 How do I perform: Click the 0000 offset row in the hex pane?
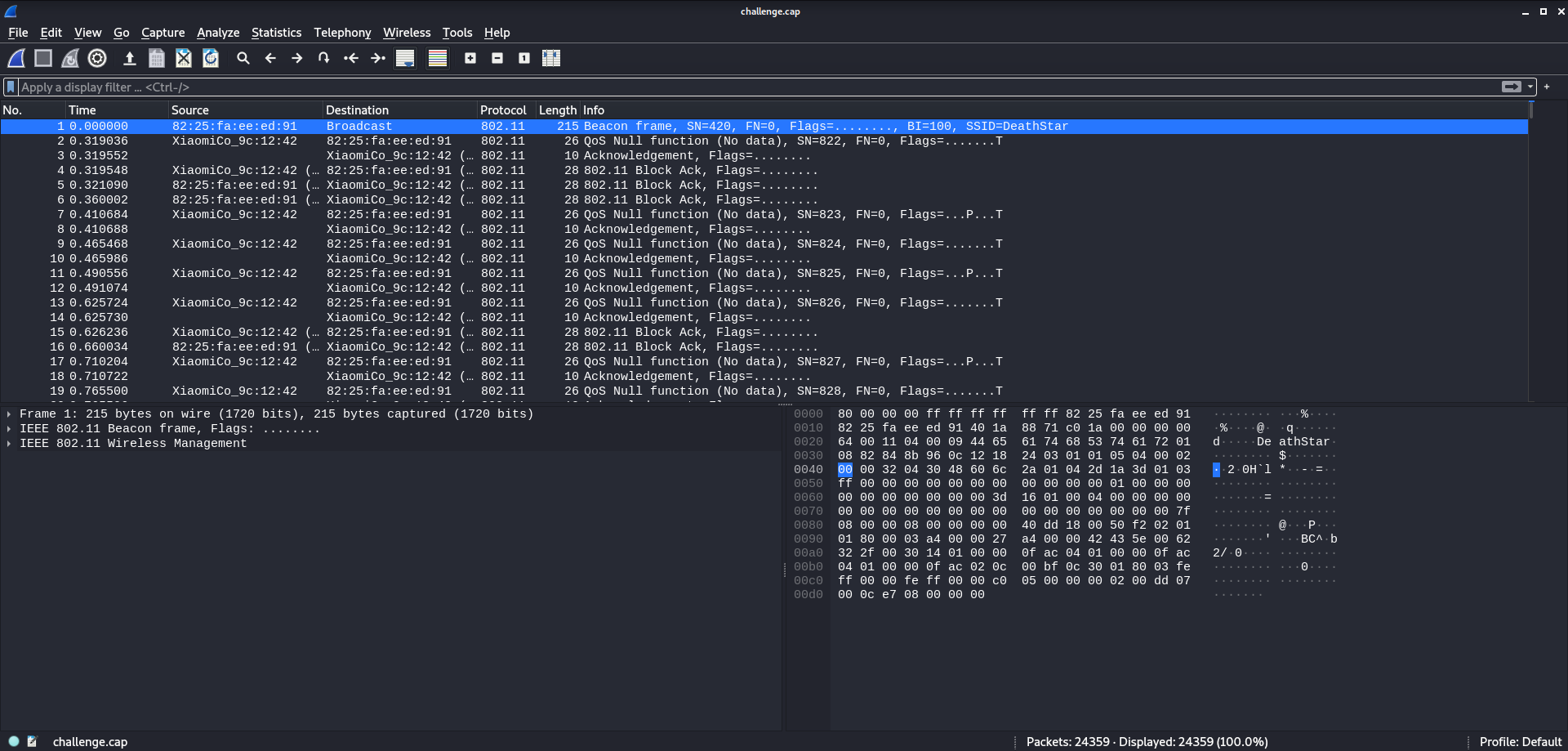pyautogui.click(x=808, y=413)
